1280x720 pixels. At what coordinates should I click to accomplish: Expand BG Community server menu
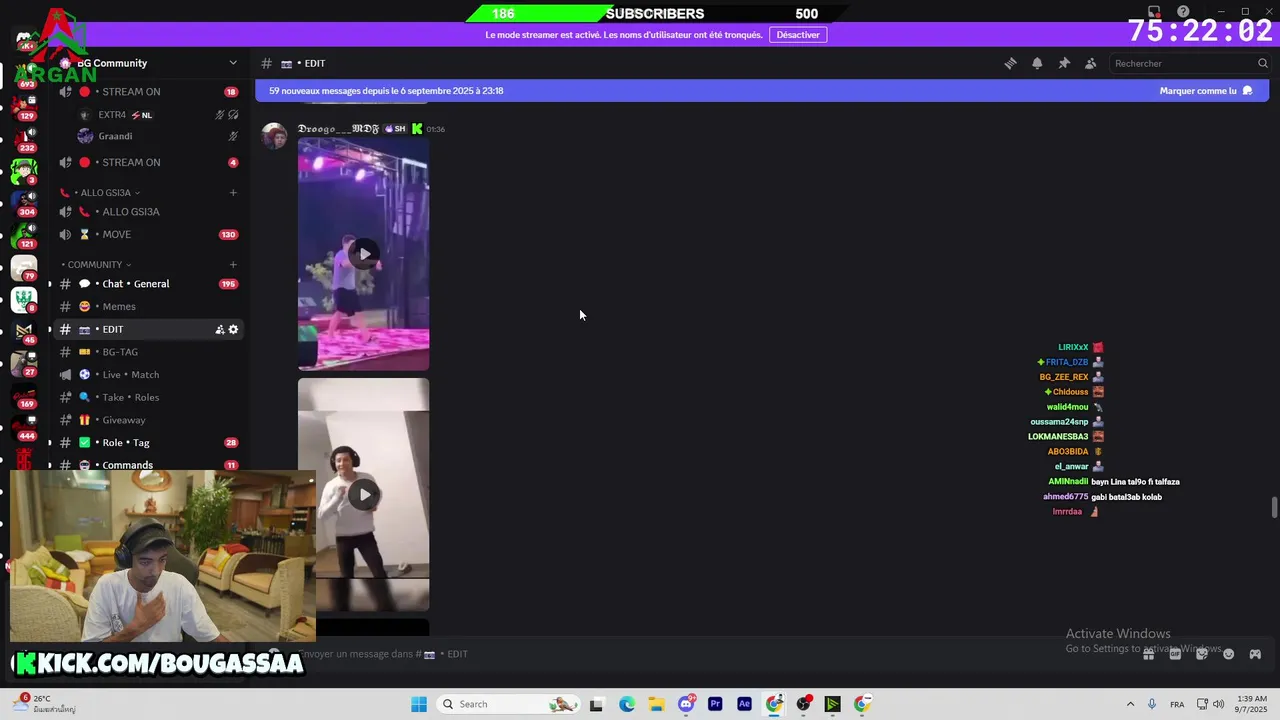click(x=233, y=63)
